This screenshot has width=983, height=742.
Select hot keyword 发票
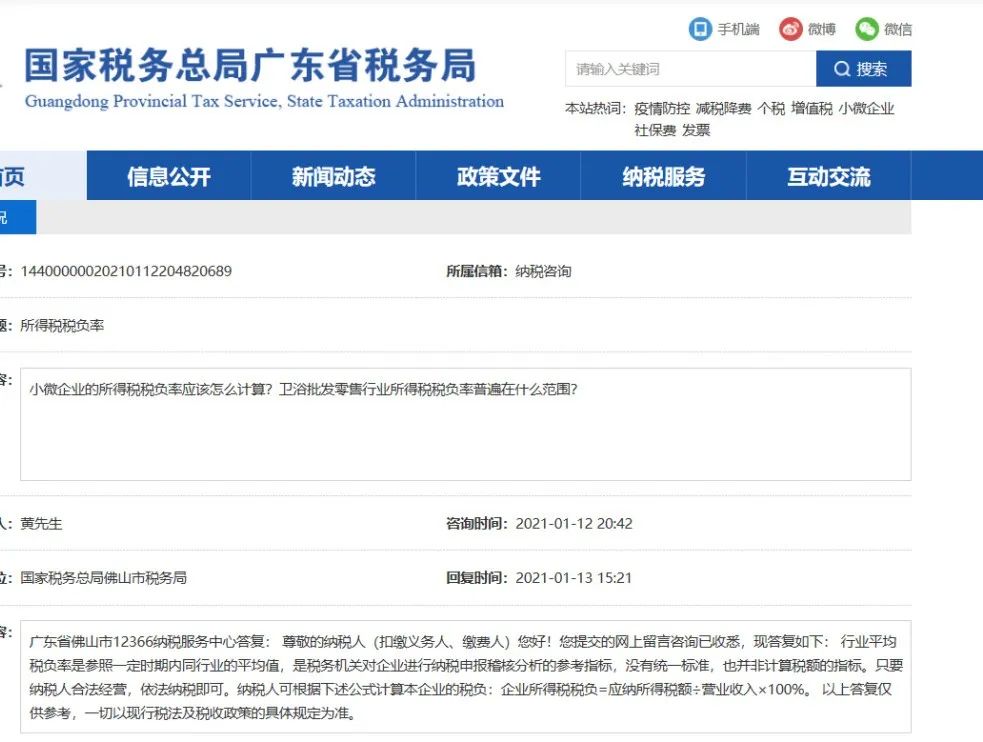coord(695,130)
